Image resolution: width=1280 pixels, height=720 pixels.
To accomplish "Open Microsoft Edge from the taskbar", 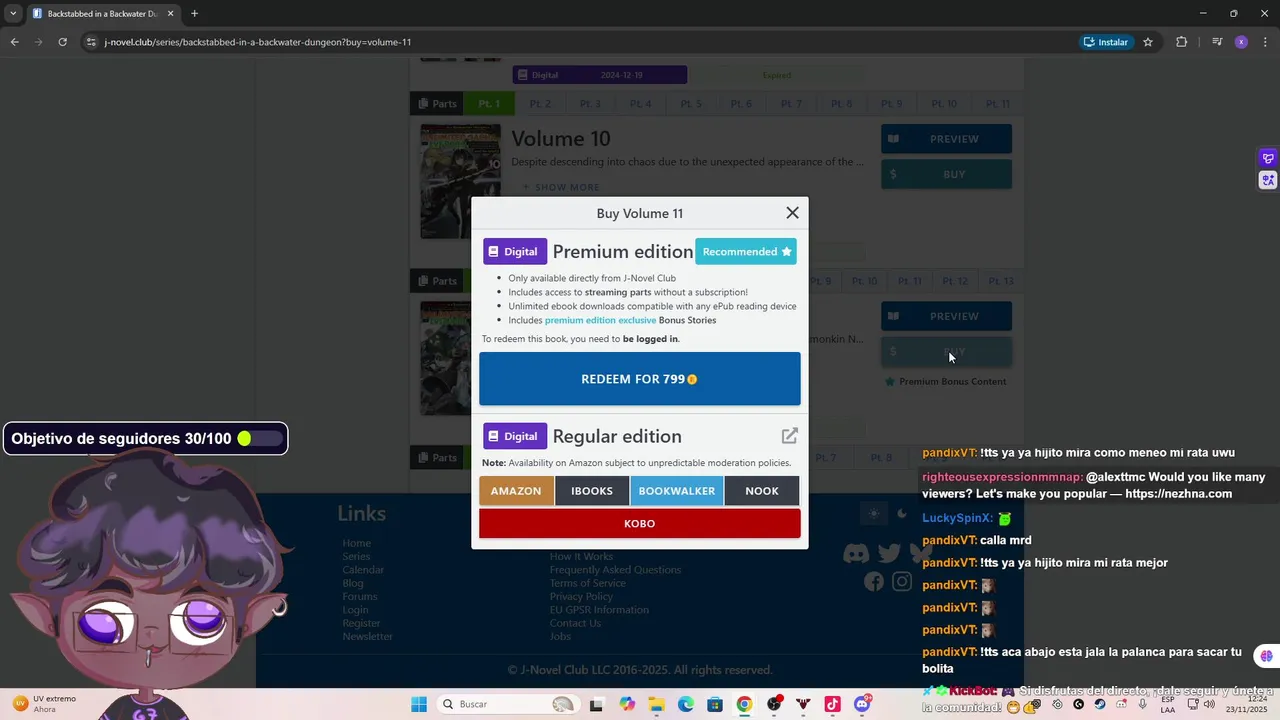I will (x=686, y=704).
